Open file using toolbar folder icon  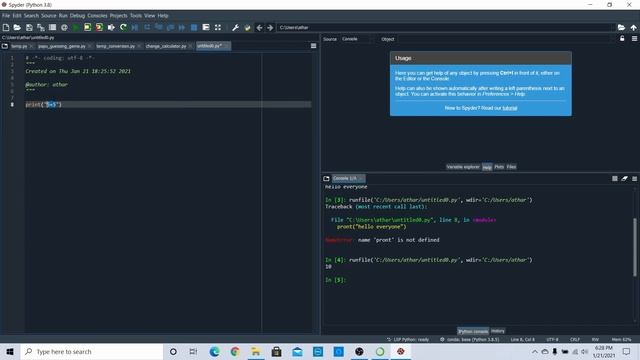point(17,27)
